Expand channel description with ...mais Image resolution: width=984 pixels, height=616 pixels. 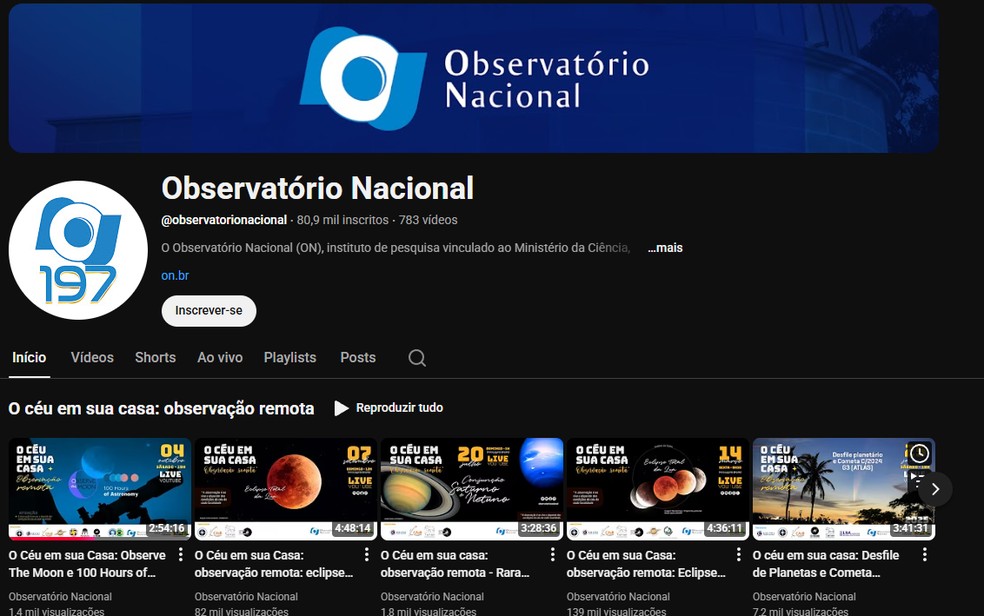point(665,248)
